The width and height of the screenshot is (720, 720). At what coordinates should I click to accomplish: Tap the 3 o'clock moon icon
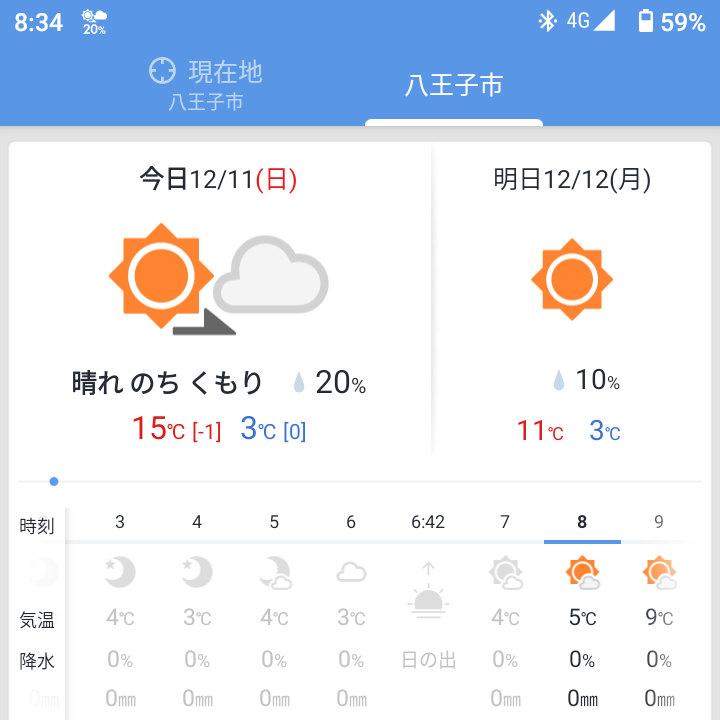[120, 572]
